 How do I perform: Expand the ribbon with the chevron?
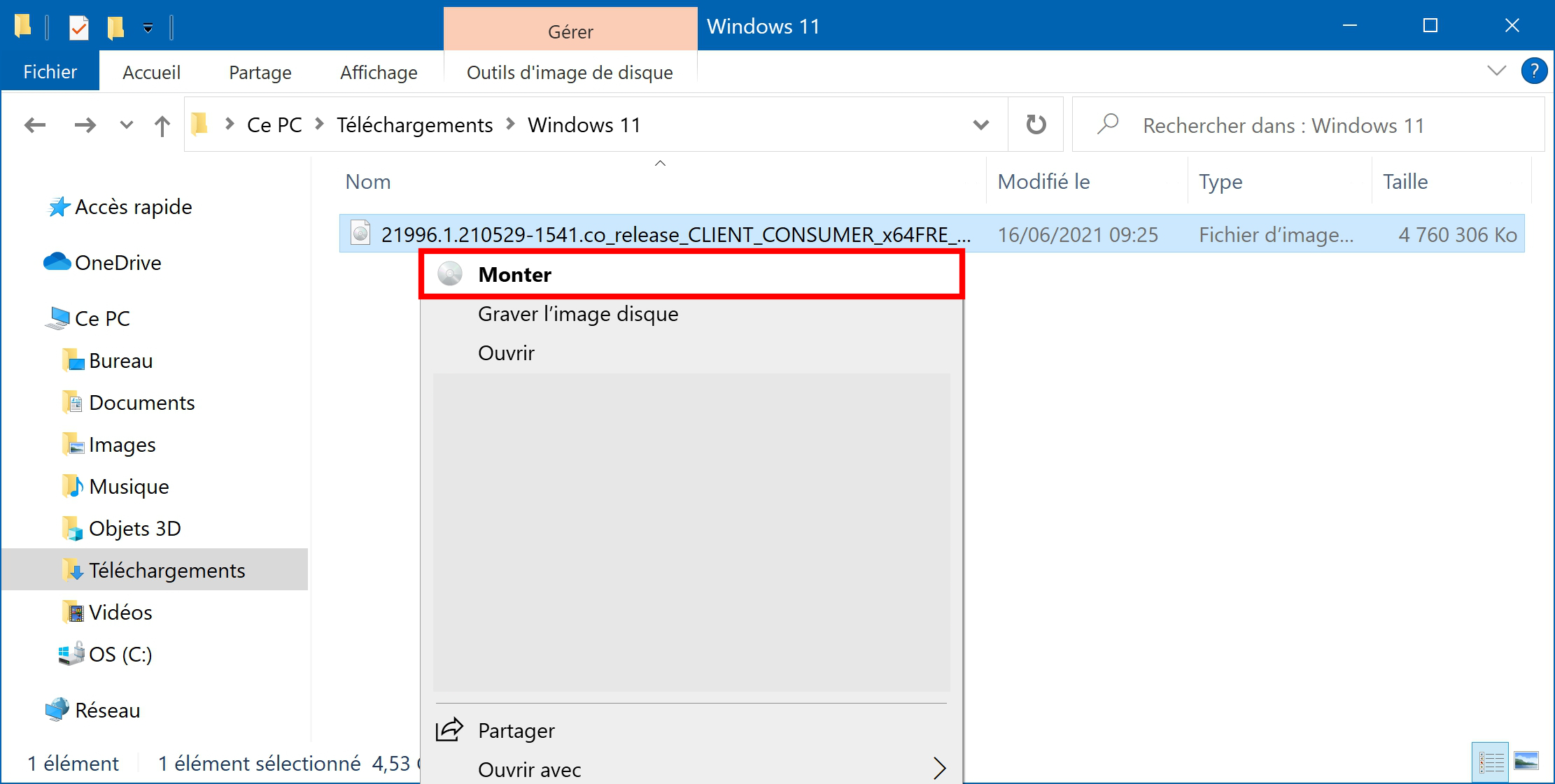point(1496,71)
